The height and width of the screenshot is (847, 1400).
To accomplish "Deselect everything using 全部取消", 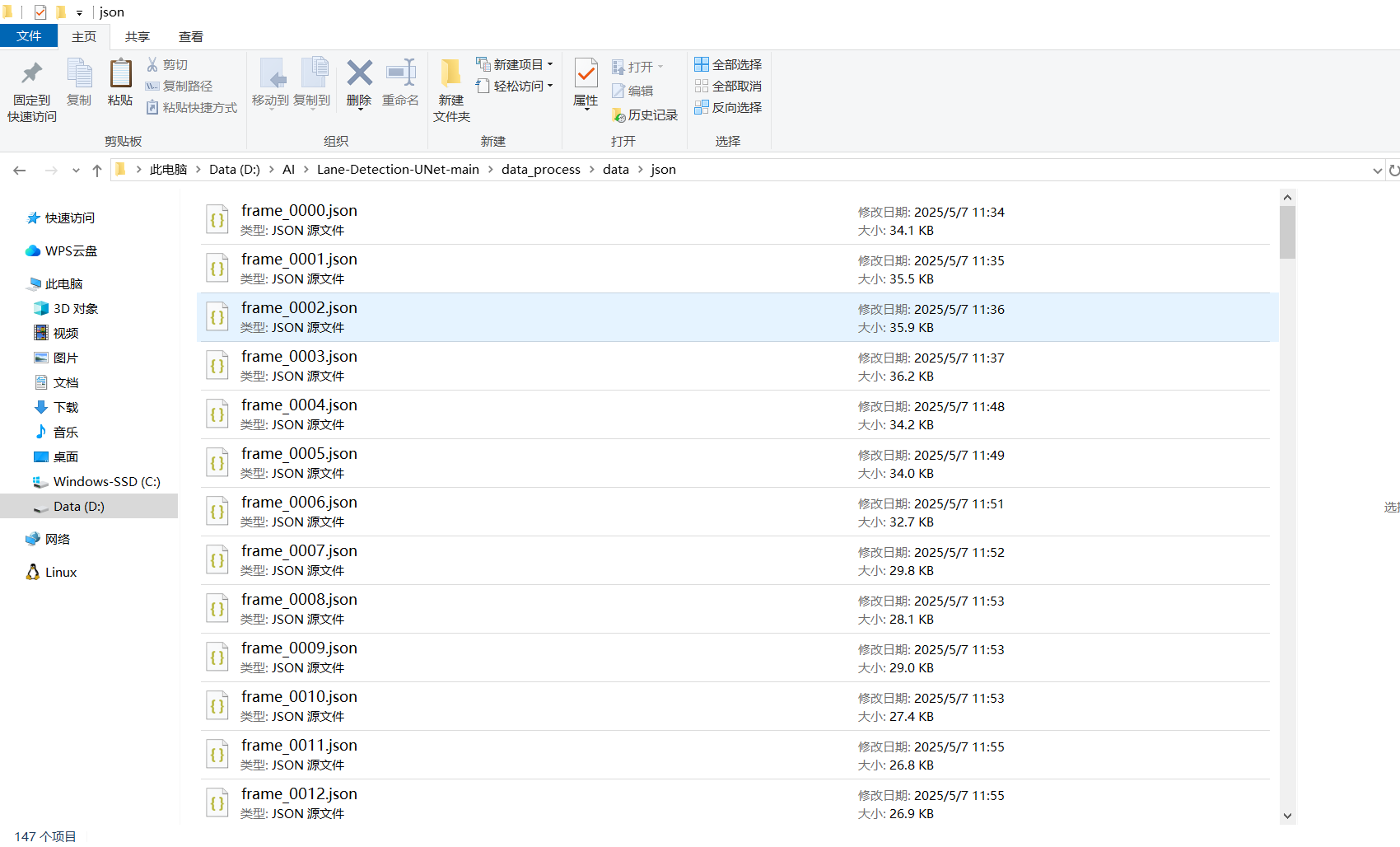I will (x=728, y=86).
